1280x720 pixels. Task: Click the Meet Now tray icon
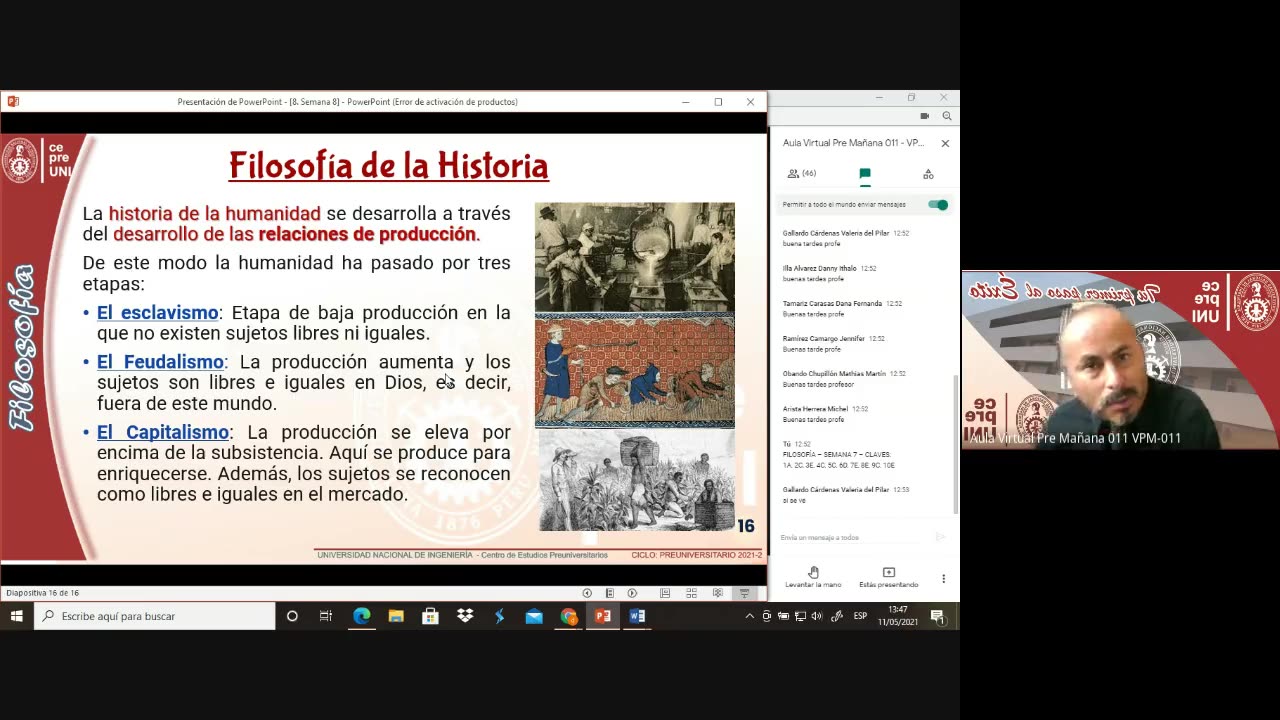(x=767, y=616)
